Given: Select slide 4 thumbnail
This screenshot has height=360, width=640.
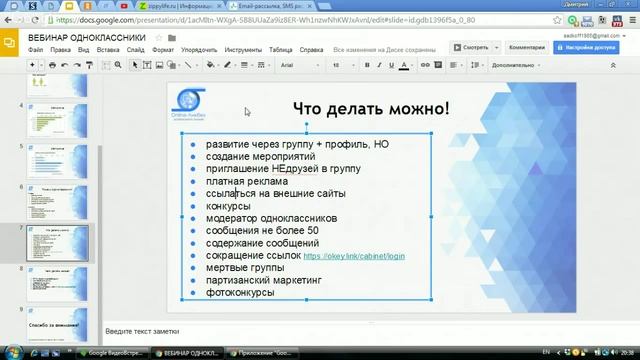Looking at the screenshot, I should [x=57, y=120].
